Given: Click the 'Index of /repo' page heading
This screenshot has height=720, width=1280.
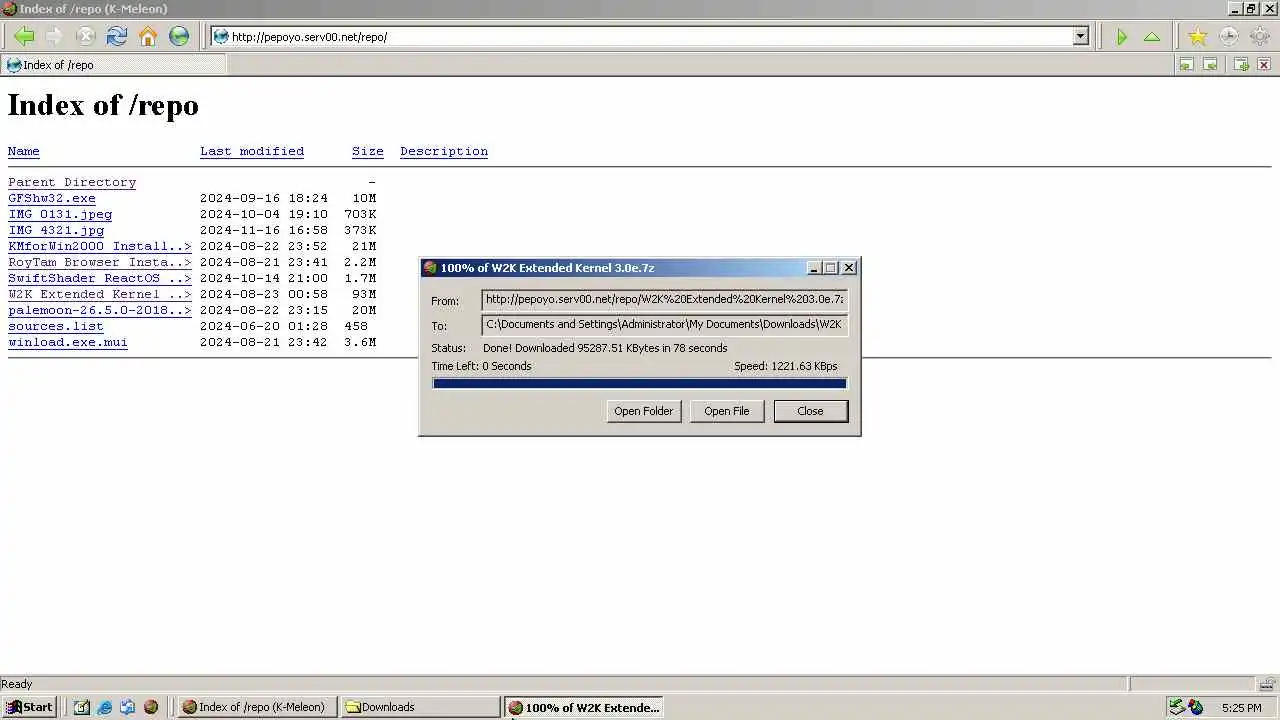Looking at the screenshot, I should point(103,106).
